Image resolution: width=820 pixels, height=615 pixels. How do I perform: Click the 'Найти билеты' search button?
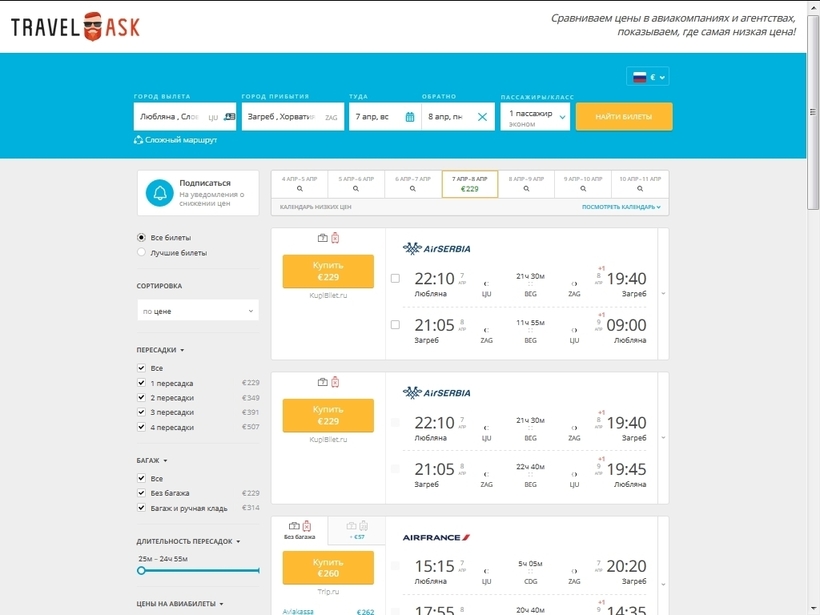pyautogui.click(x=624, y=117)
